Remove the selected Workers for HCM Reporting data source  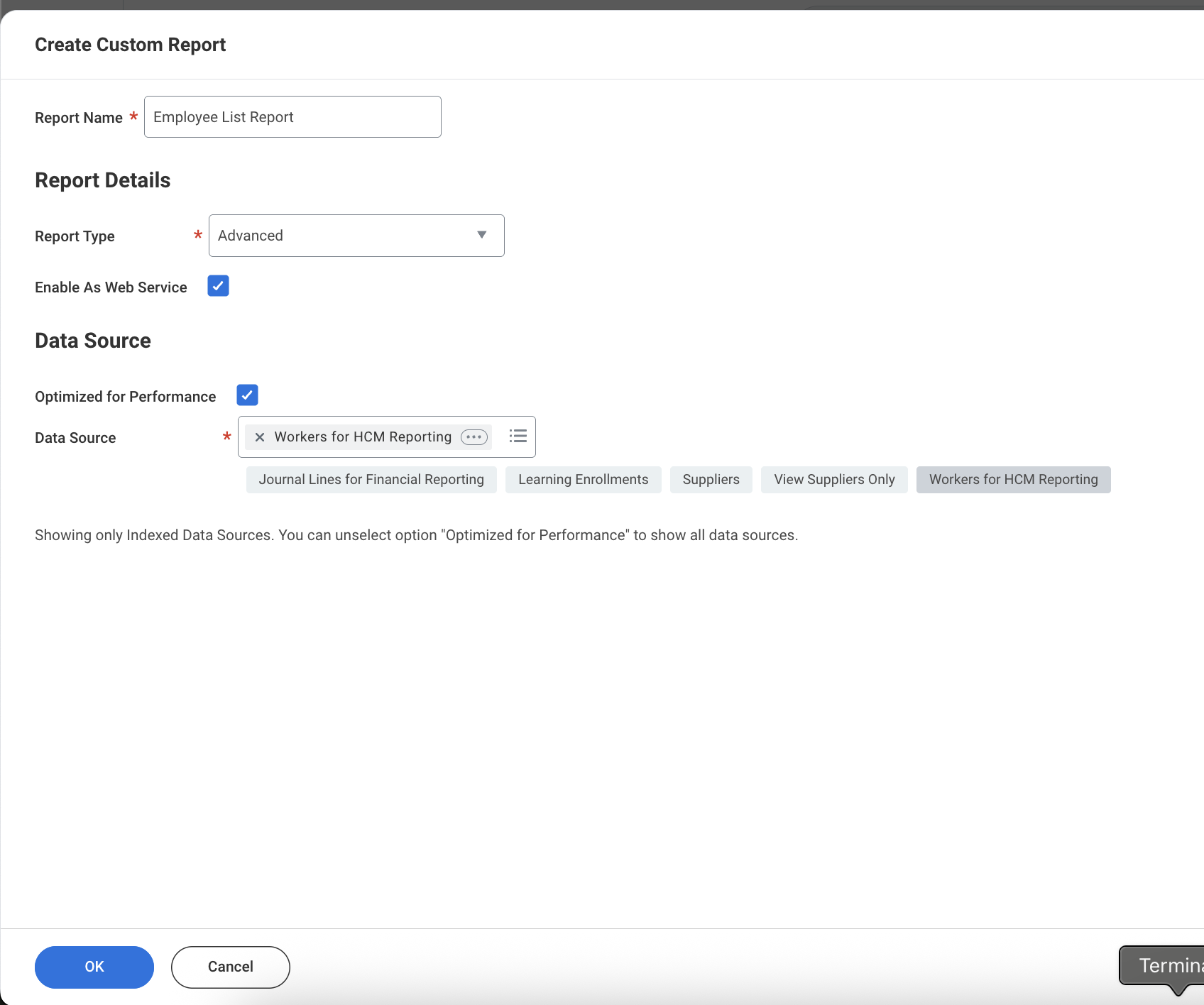pos(260,437)
